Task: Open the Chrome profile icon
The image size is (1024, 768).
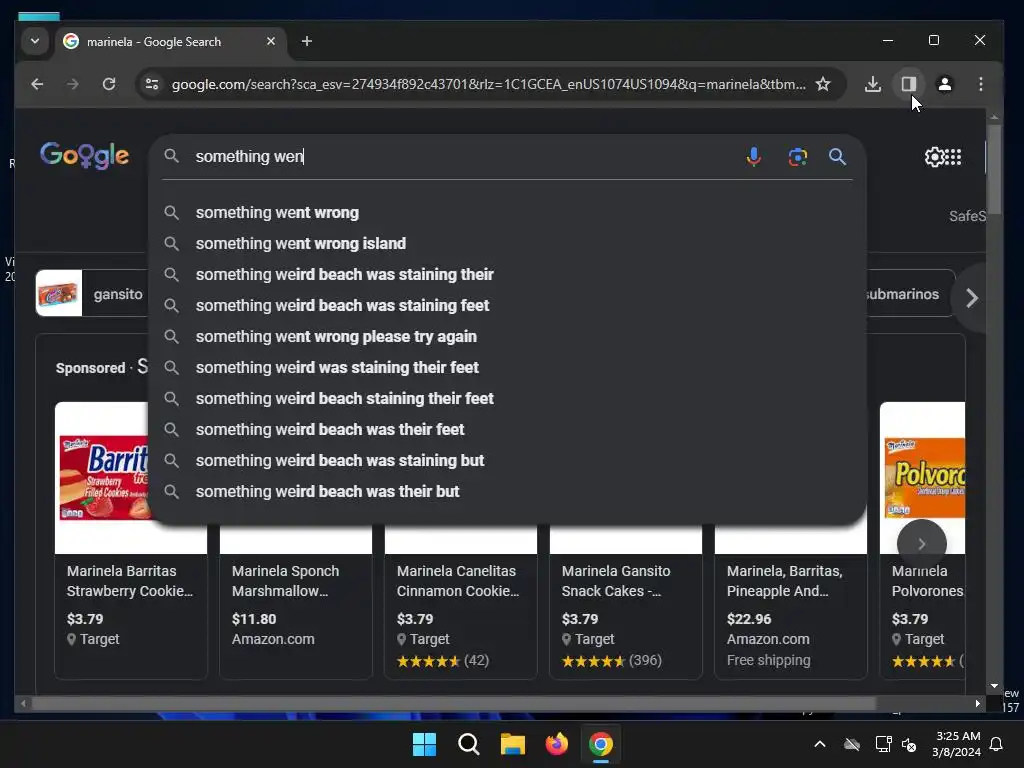Action: [x=944, y=84]
